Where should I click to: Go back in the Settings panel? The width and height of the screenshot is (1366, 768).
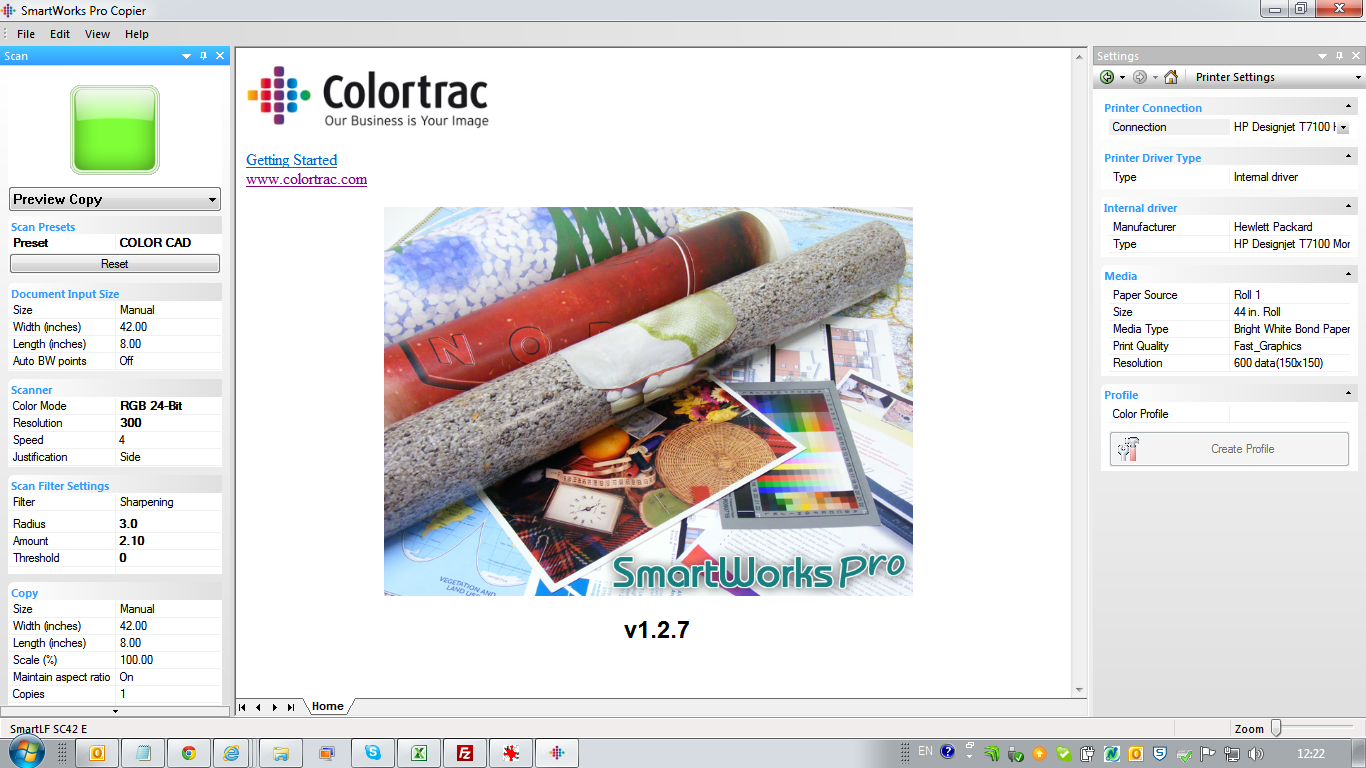pos(1107,77)
